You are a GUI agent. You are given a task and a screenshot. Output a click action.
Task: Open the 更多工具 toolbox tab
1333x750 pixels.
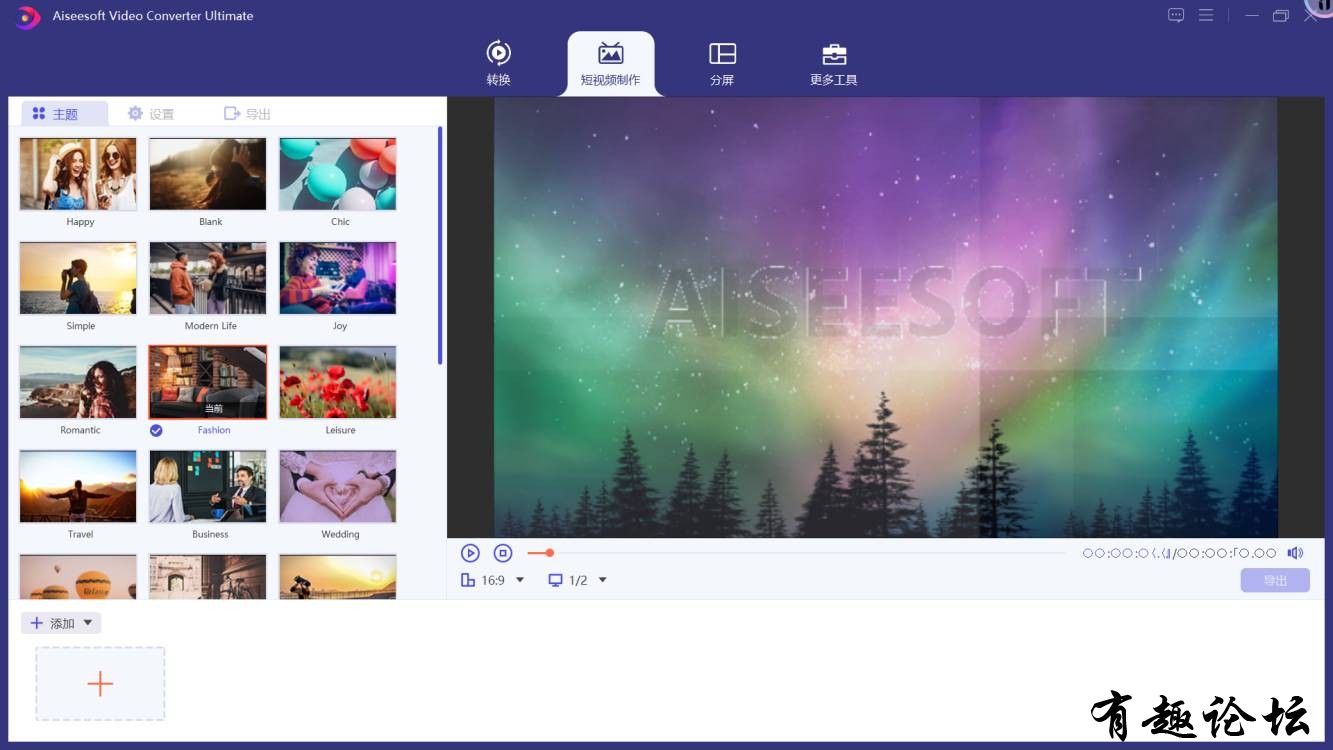pos(834,63)
